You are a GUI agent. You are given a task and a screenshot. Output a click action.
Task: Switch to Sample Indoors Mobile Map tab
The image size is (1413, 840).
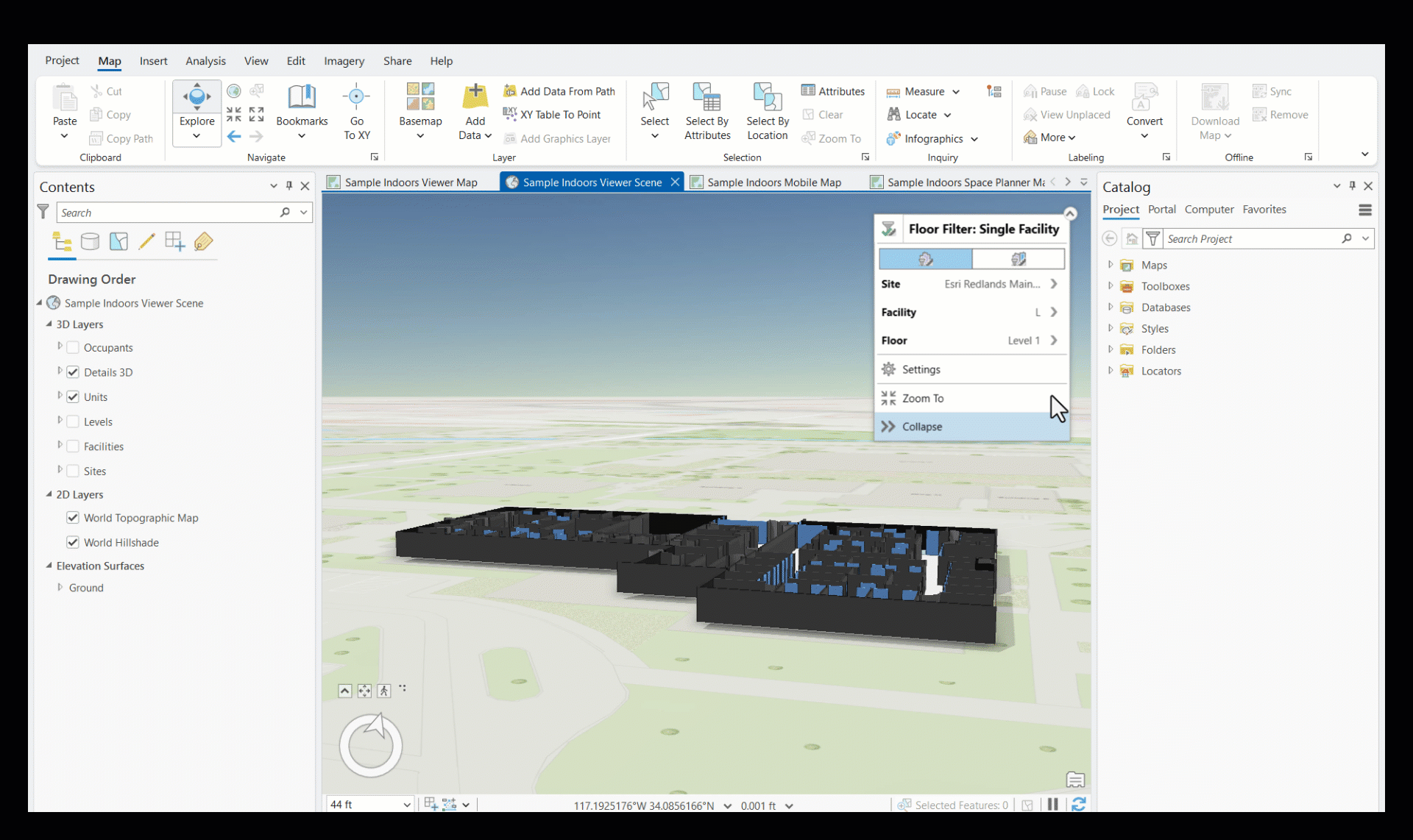coord(773,182)
